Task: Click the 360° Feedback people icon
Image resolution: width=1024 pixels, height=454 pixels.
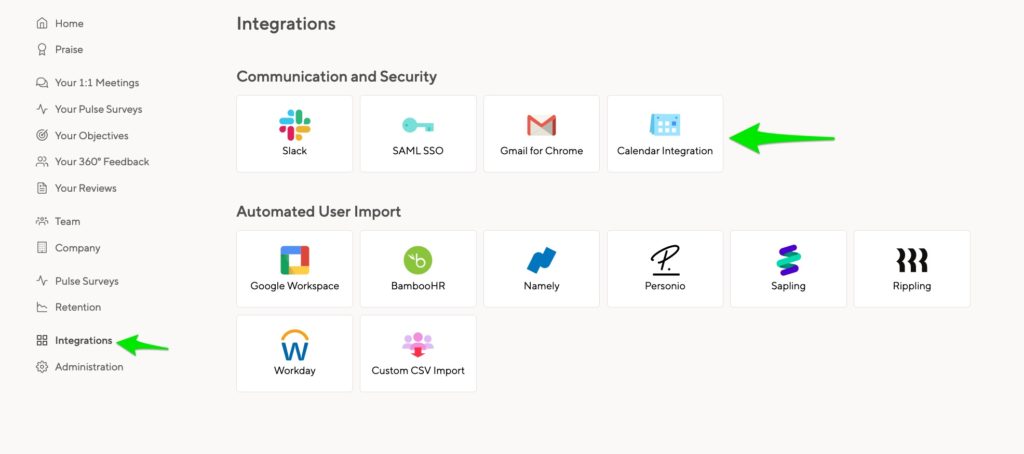Action: coord(42,161)
